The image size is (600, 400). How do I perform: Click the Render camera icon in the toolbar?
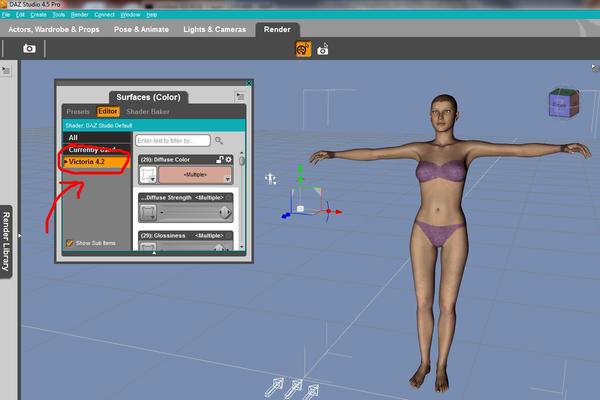pos(29,49)
